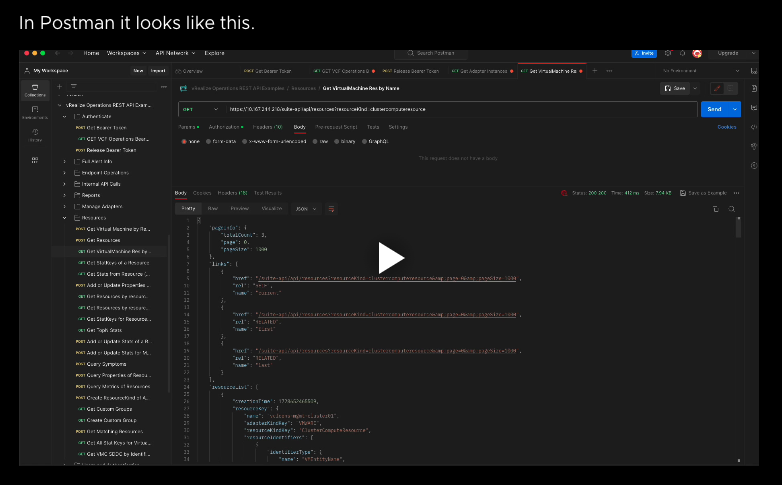Switch to the Headers request tab
Image resolution: width=782 pixels, height=485 pixels.
(266, 127)
